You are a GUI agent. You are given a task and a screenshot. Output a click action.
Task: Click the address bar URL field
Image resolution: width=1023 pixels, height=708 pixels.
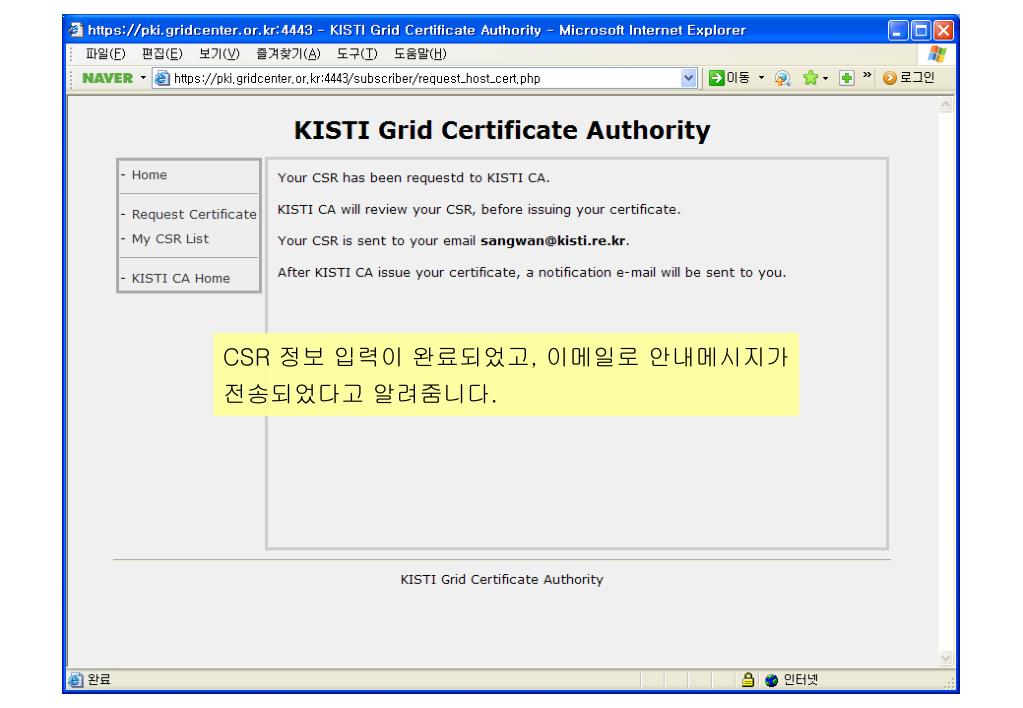click(418, 78)
